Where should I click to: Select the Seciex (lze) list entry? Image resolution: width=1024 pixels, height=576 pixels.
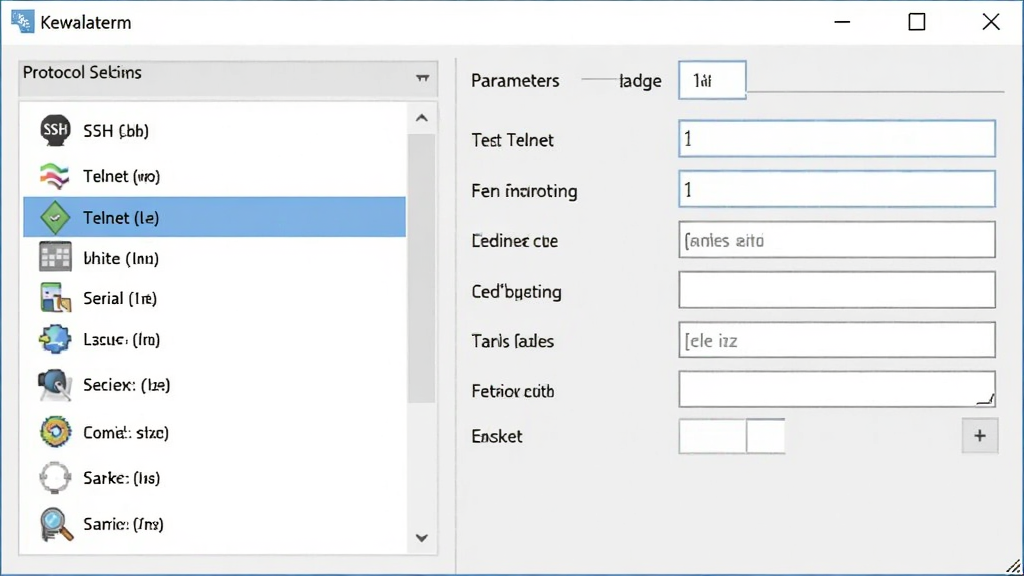coord(214,385)
